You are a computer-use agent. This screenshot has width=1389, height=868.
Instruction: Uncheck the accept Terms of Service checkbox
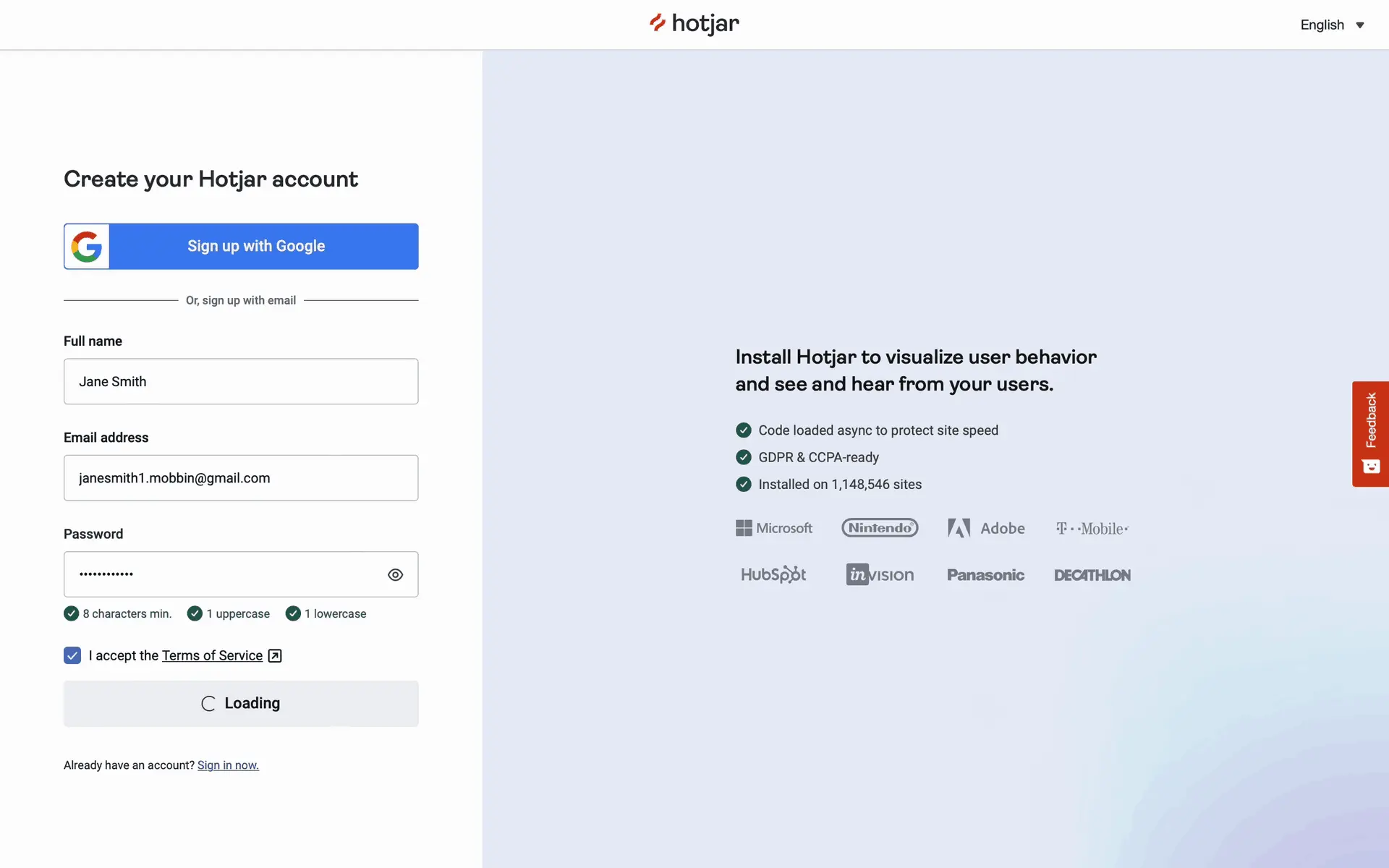tap(72, 656)
